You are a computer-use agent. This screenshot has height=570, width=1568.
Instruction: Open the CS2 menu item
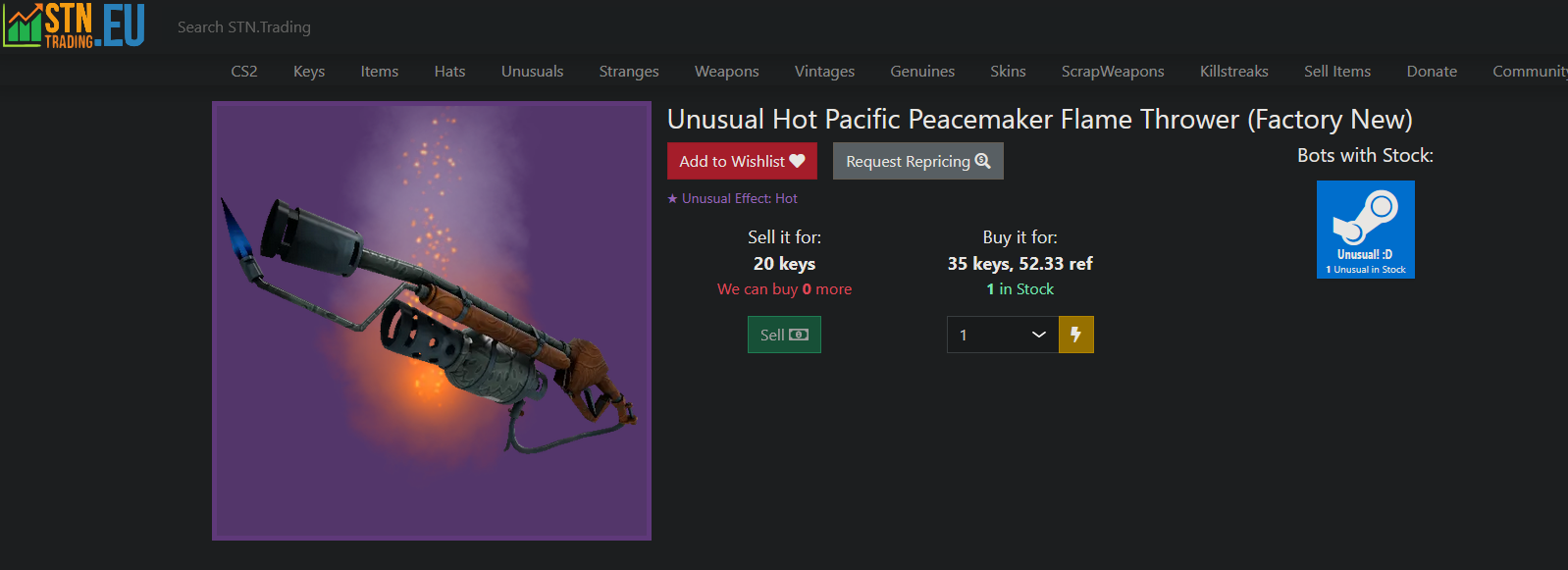coord(244,72)
